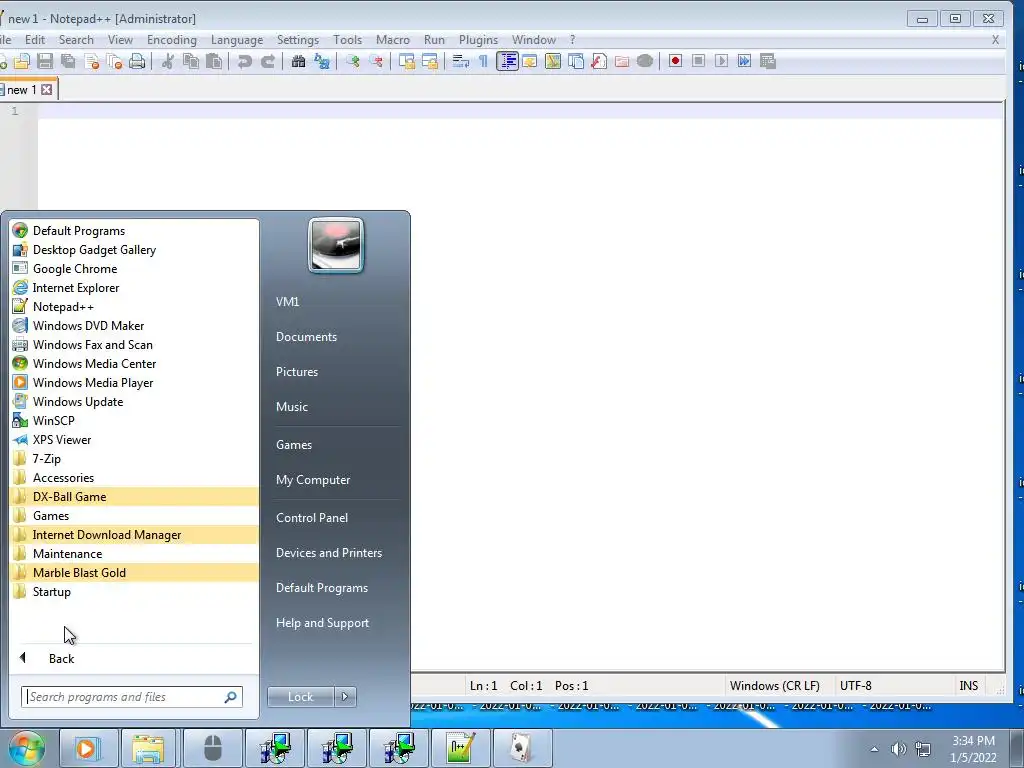
Task: Click the Zoom In toolbar icon
Action: pyautogui.click(x=353, y=61)
